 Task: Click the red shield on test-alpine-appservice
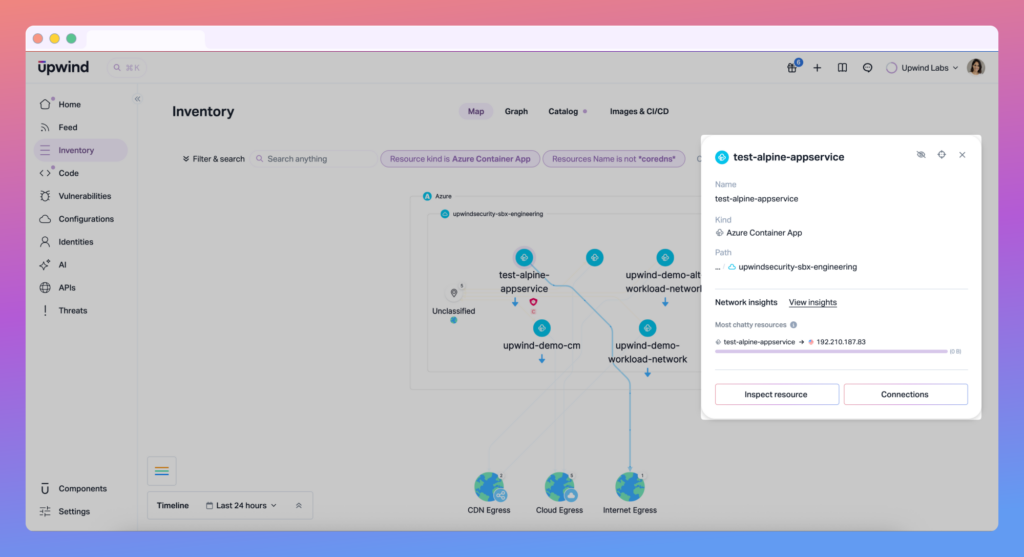coord(534,302)
